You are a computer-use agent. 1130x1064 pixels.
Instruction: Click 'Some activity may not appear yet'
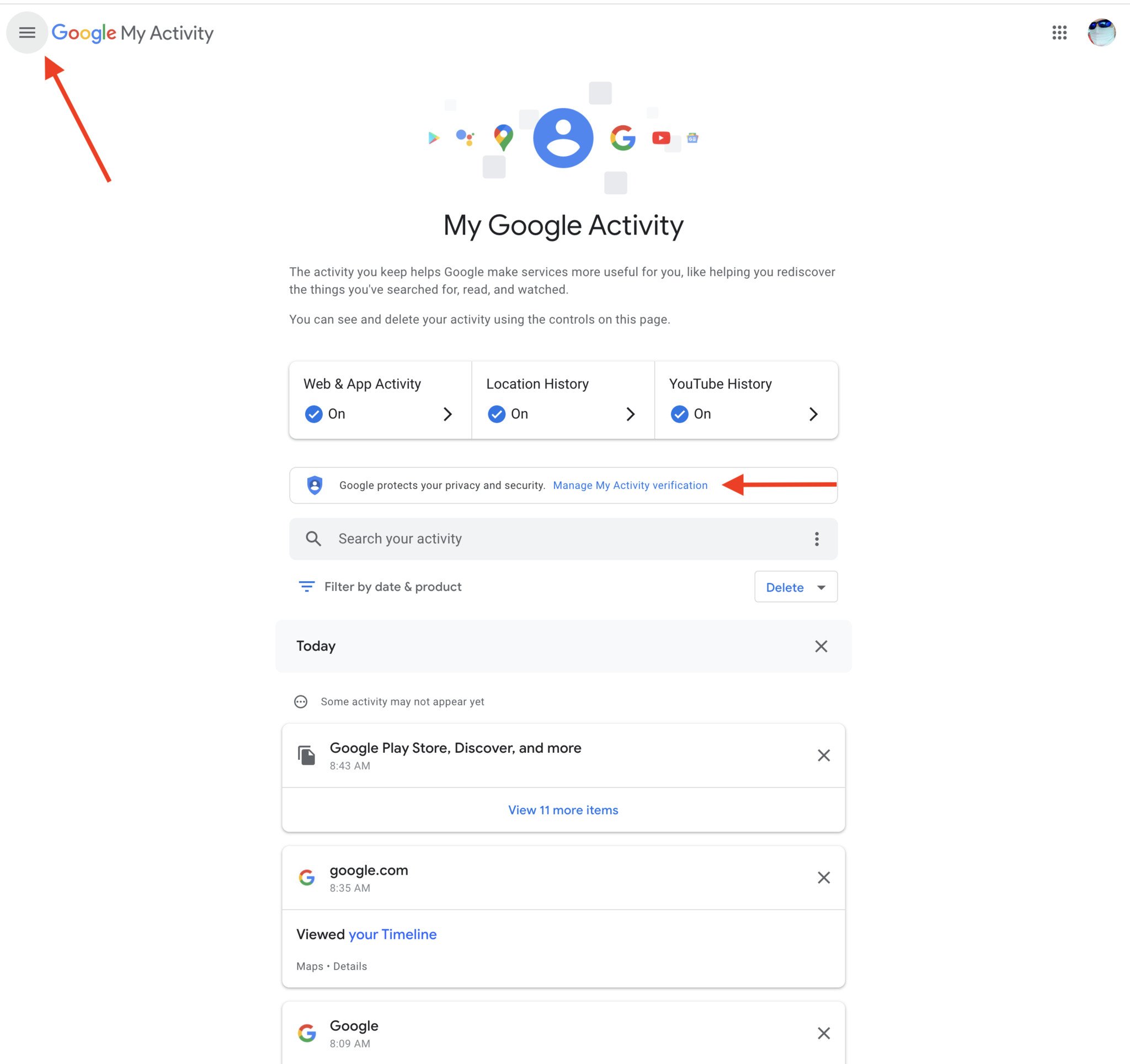pos(402,701)
